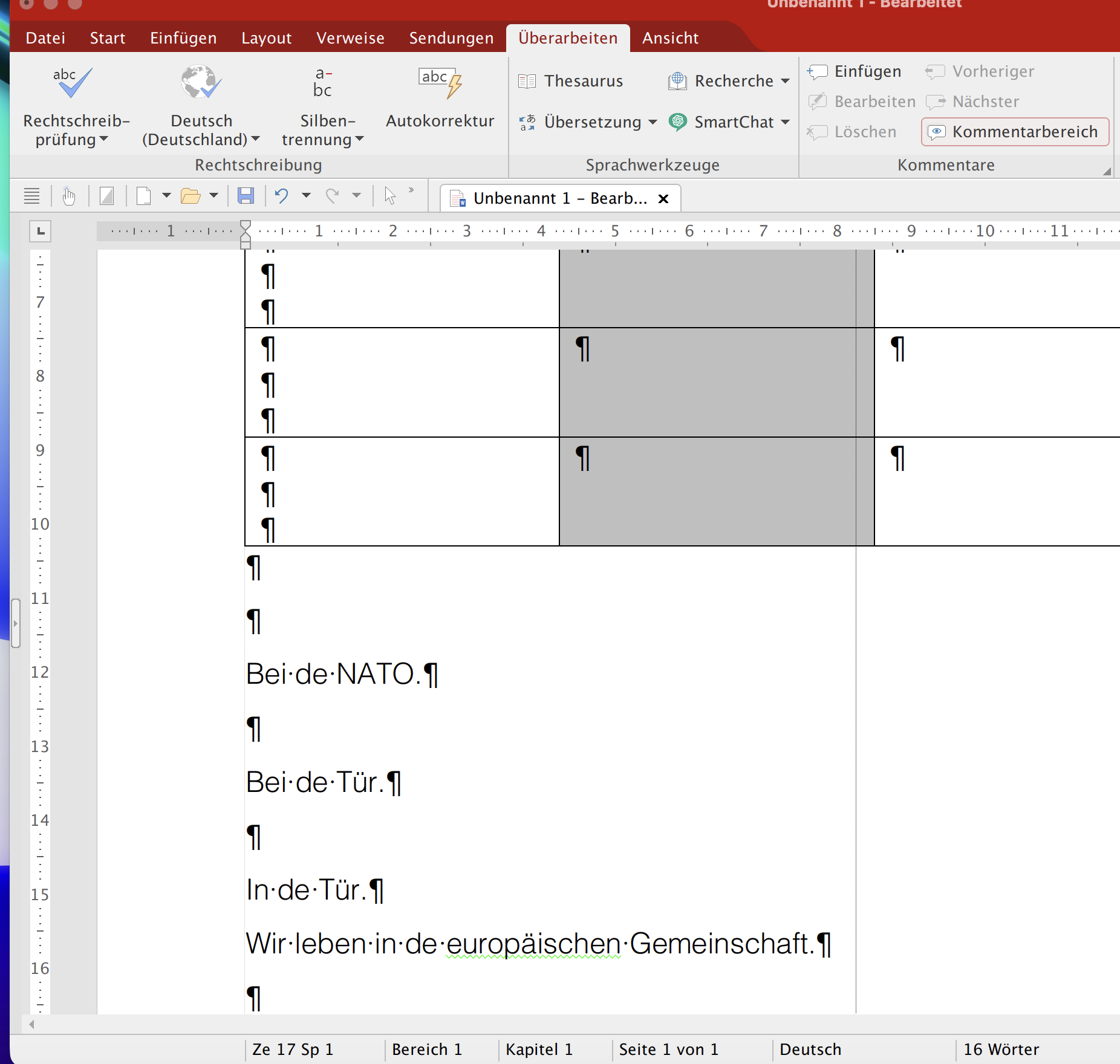Open the Sendungen ribbon tab

pyautogui.click(x=451, y=37)
